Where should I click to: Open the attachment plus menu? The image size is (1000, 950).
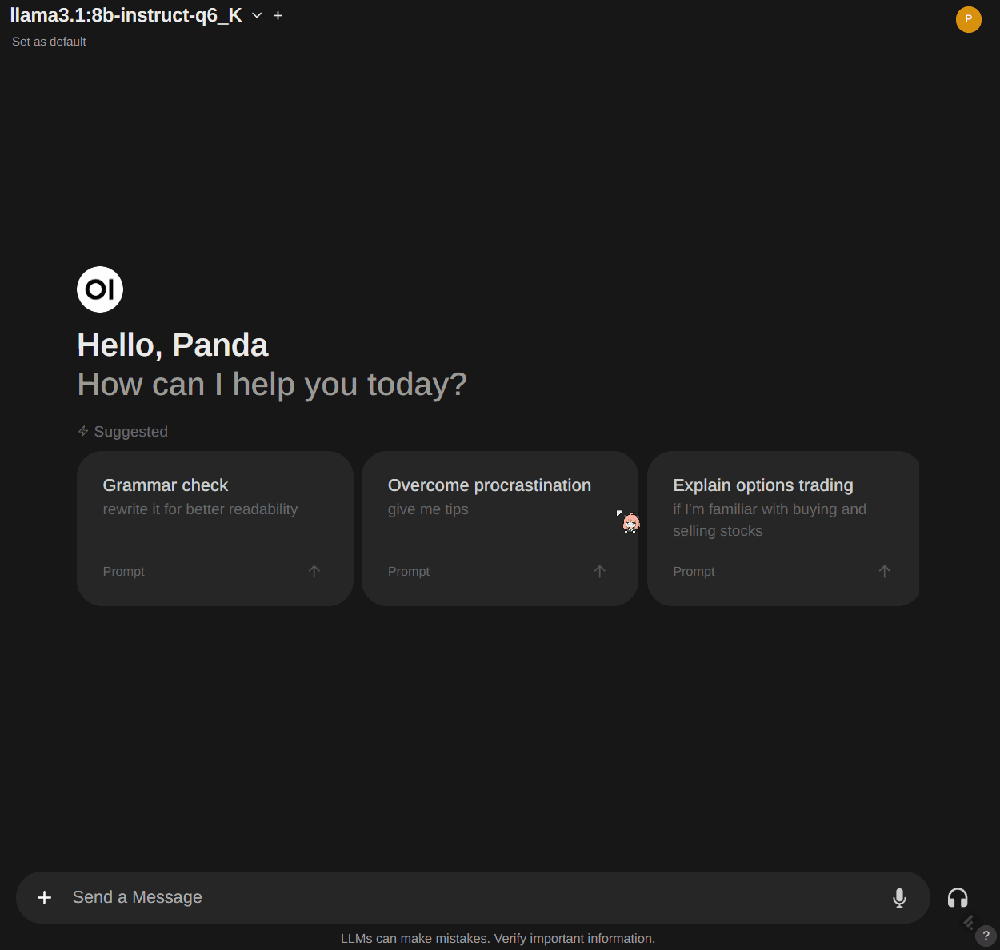coord(44,898)
